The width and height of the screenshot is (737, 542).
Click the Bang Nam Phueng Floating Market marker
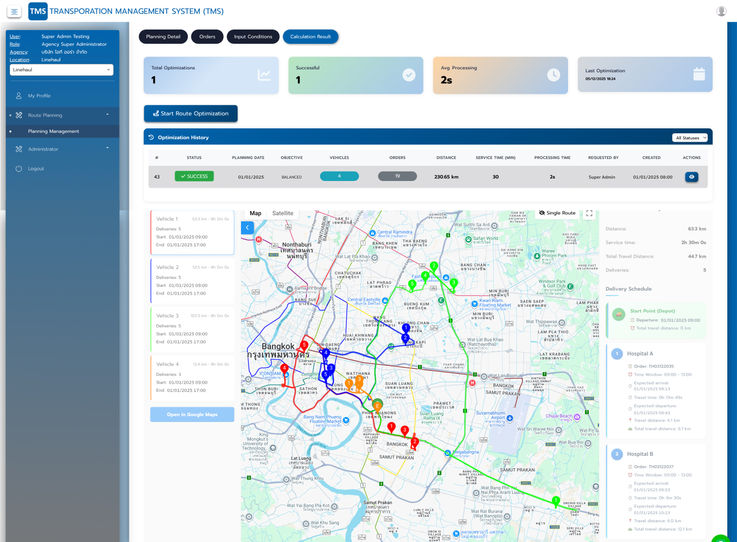346,420
